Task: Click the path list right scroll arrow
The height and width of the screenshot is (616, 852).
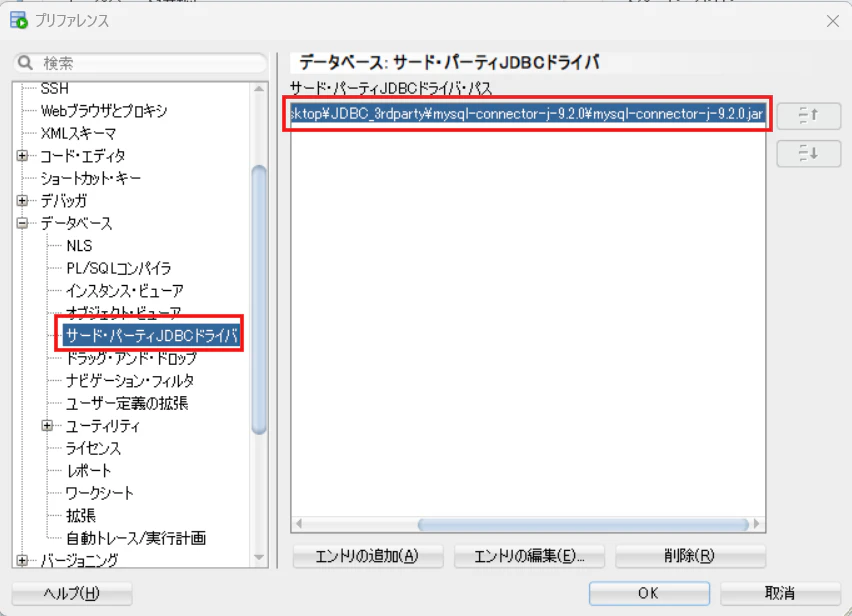Action: coord(757,524)
